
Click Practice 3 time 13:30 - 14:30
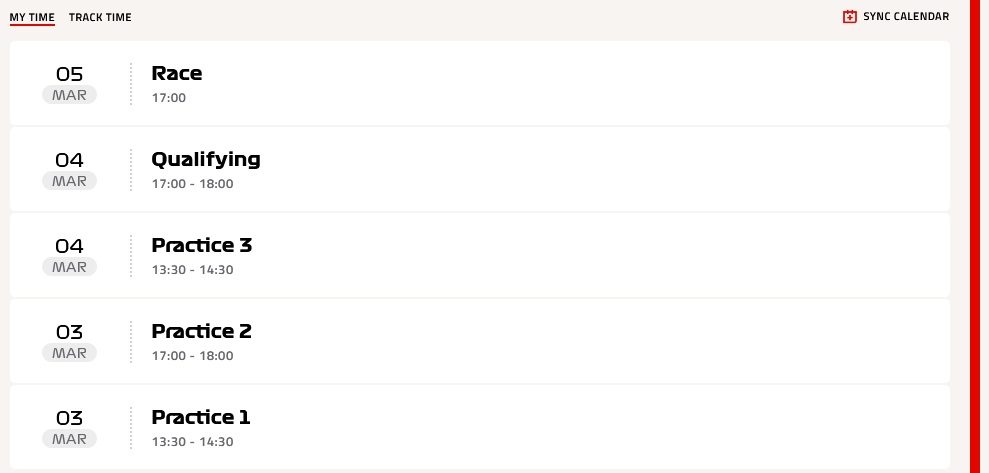point(192,270)
